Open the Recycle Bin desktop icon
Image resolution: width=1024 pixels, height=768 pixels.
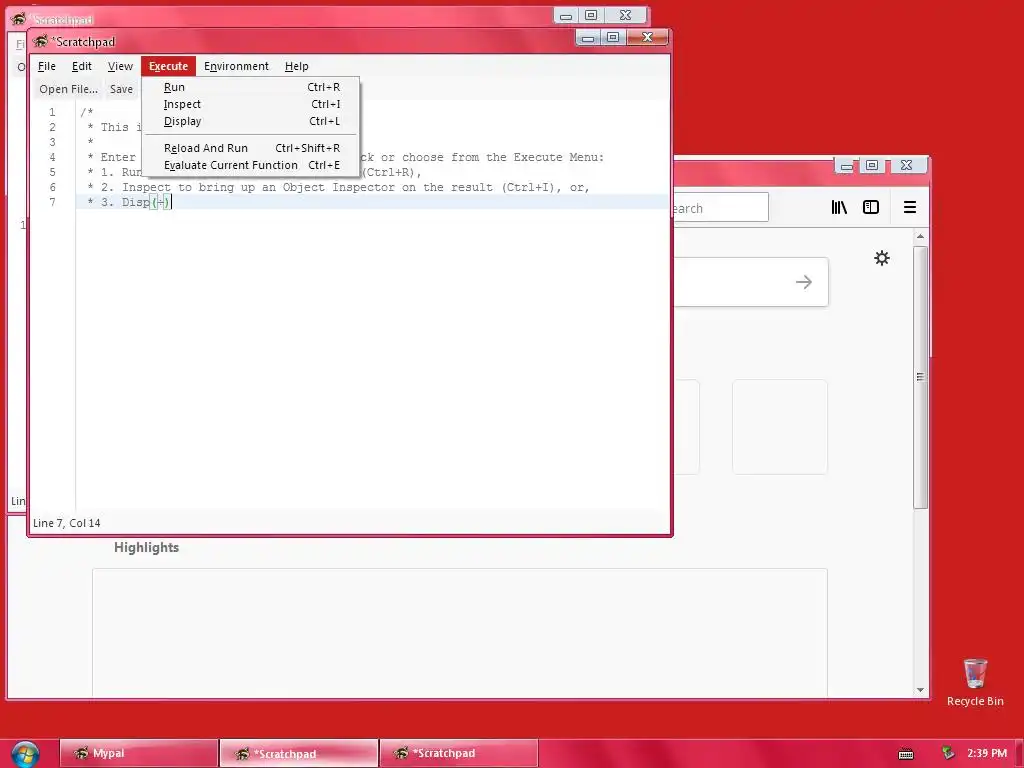[x=975, y=682]
